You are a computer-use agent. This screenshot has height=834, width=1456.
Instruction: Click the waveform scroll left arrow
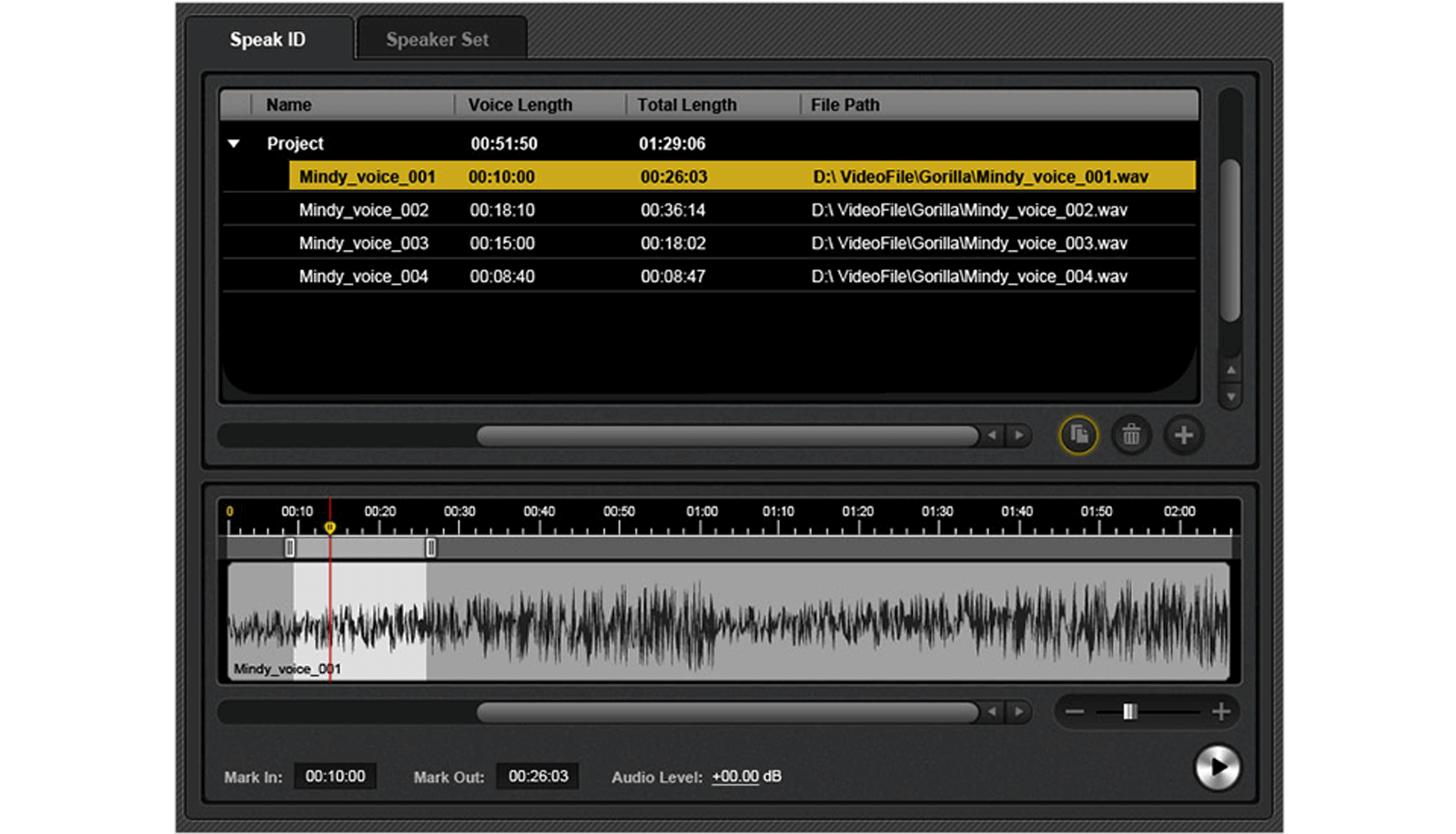point(992,712)
